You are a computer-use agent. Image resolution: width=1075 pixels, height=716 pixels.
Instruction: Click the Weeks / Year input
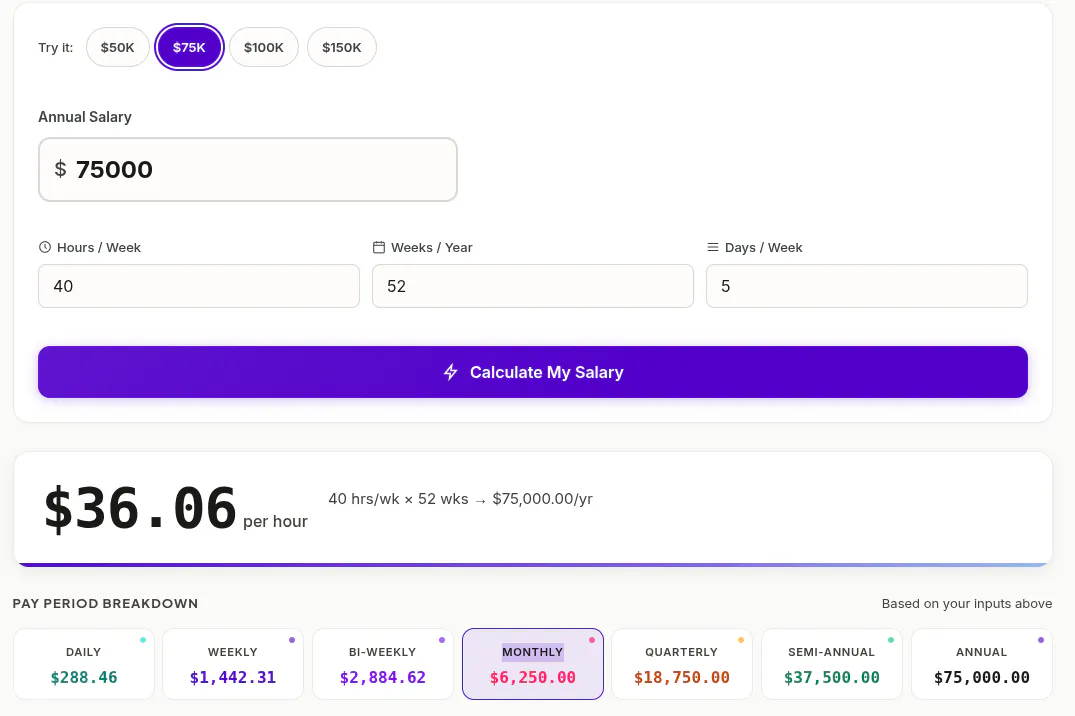tap(533, 286)
